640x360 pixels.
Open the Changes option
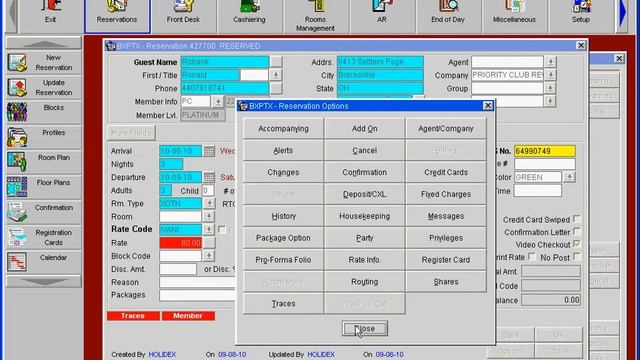coord(283,172)
